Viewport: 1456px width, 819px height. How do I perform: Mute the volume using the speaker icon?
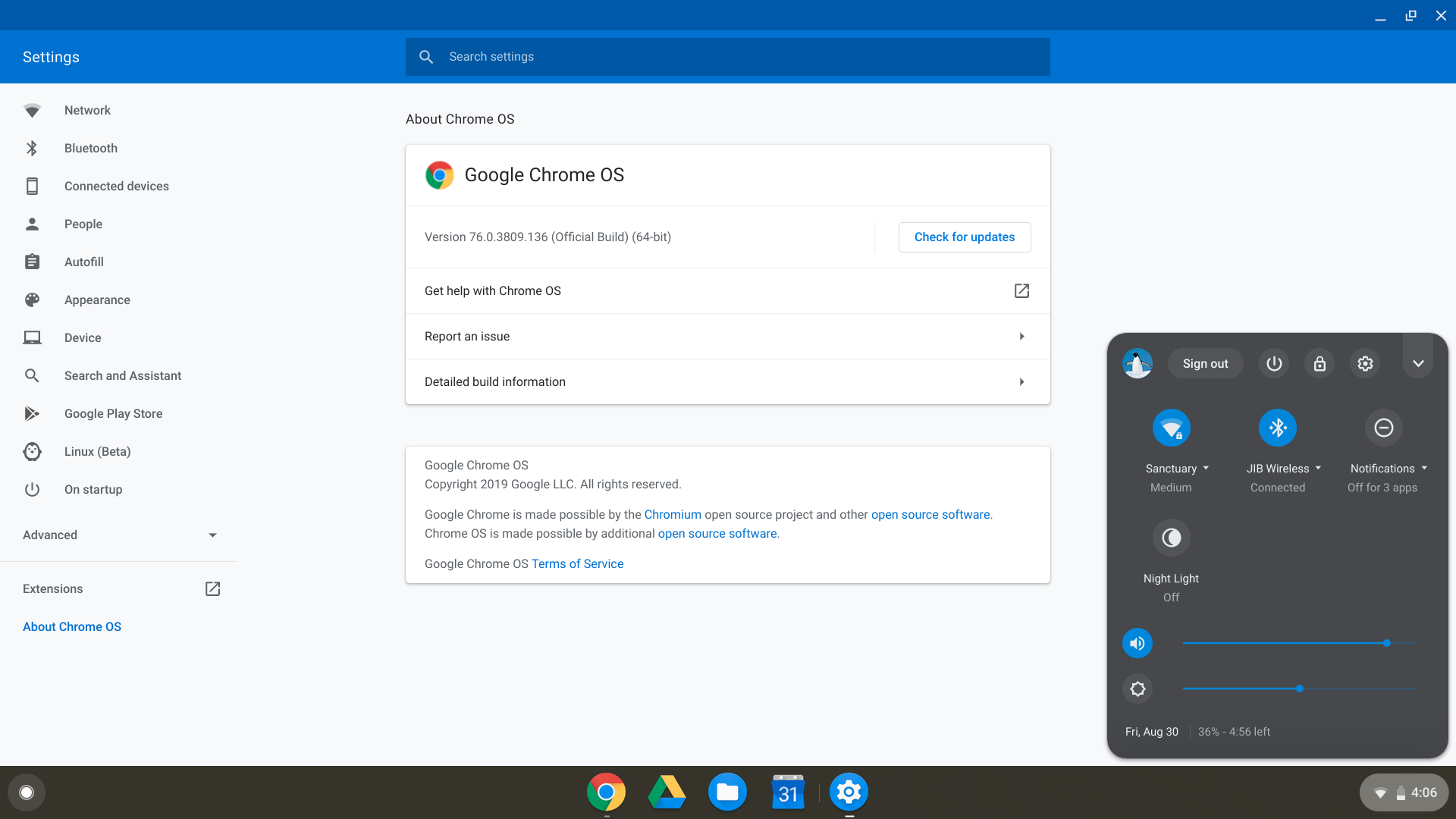(1137, 644)
